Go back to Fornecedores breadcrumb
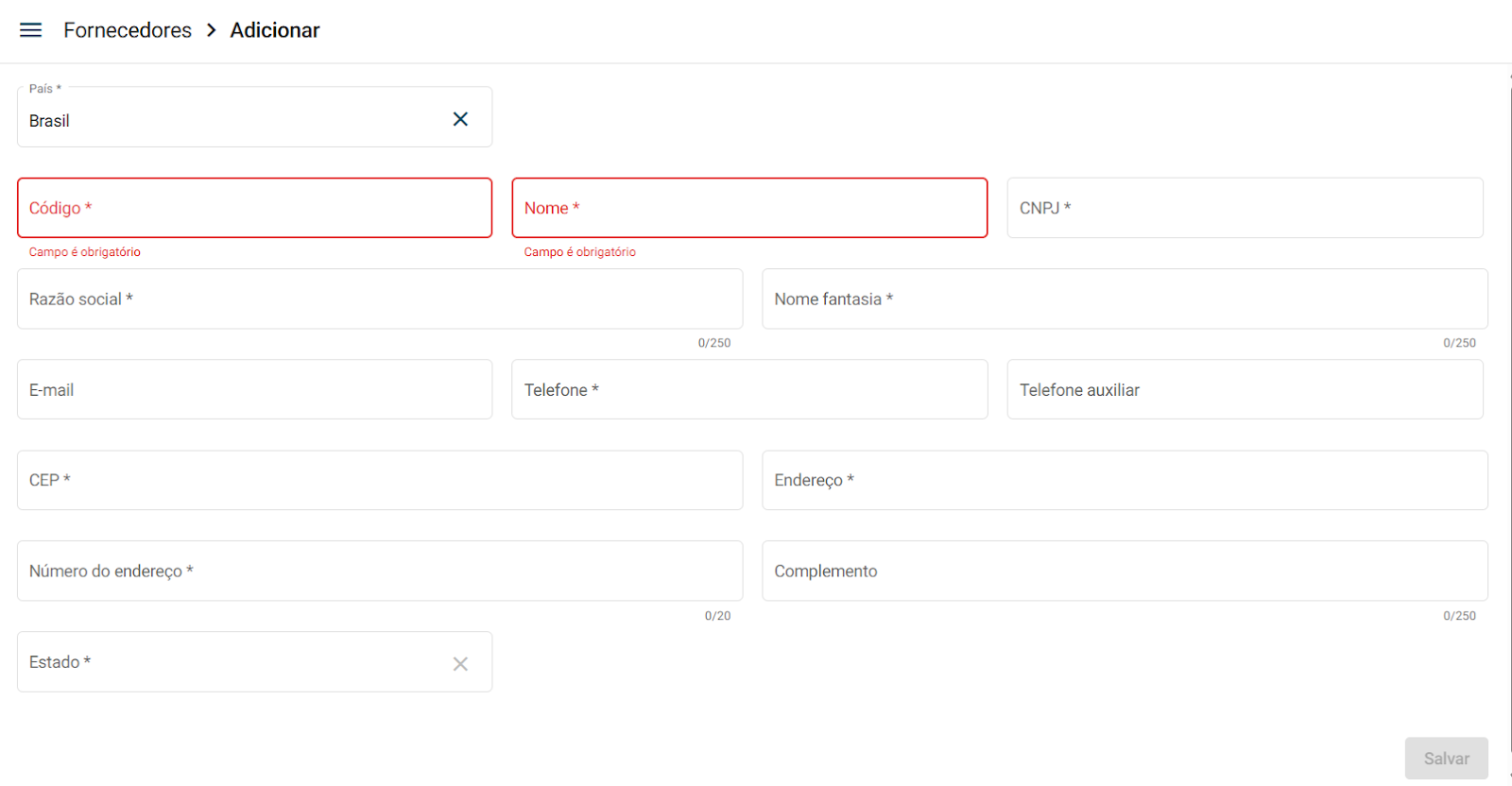 pos(128,30)
